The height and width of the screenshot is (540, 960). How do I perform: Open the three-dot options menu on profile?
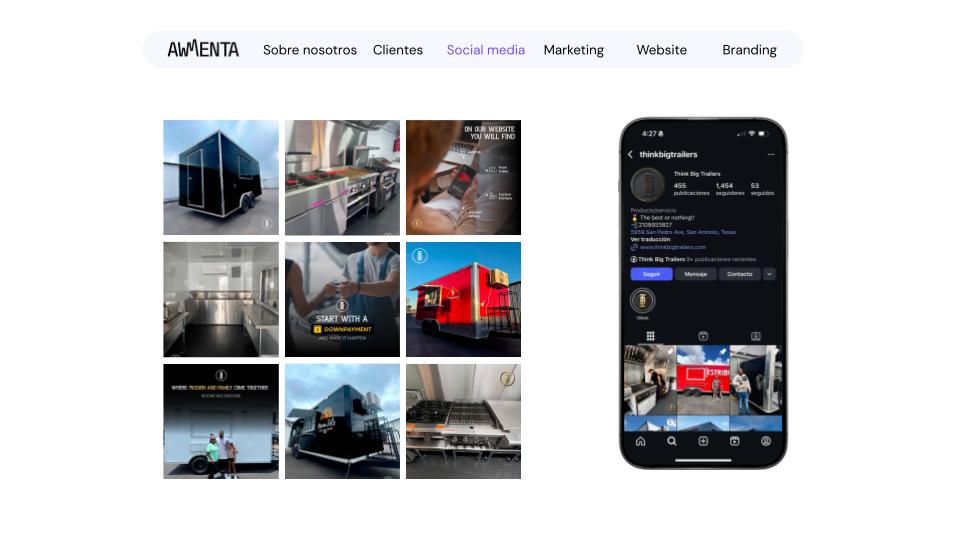point(771,155)
